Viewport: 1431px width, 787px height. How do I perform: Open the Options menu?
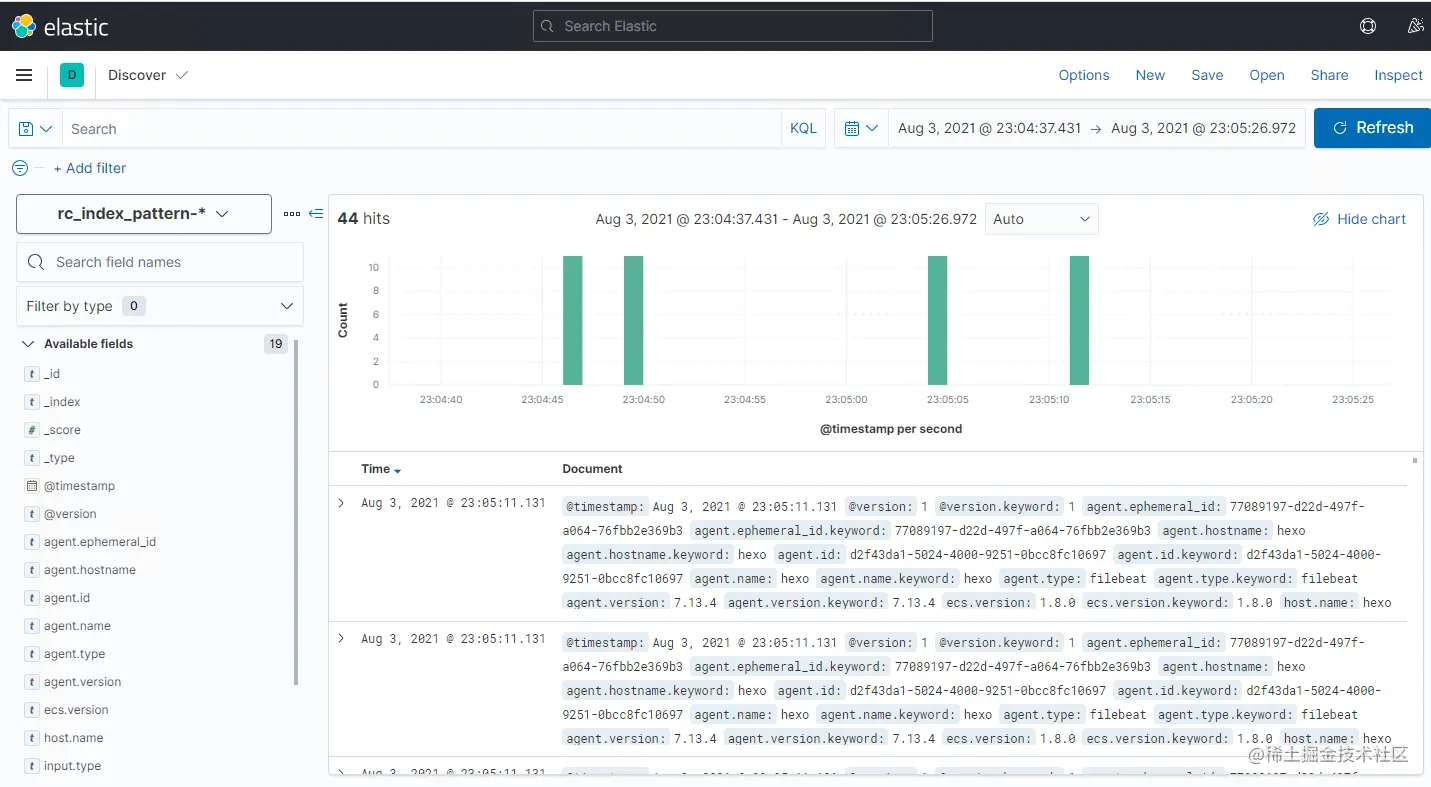point(1084,75)
